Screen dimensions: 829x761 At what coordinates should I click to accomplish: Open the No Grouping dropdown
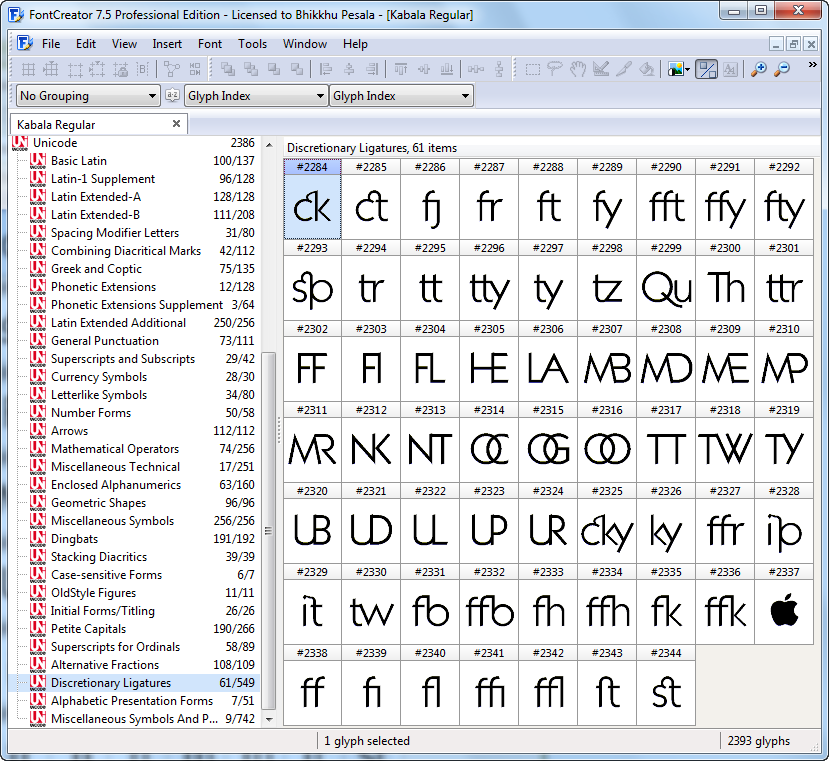(88, 96)
